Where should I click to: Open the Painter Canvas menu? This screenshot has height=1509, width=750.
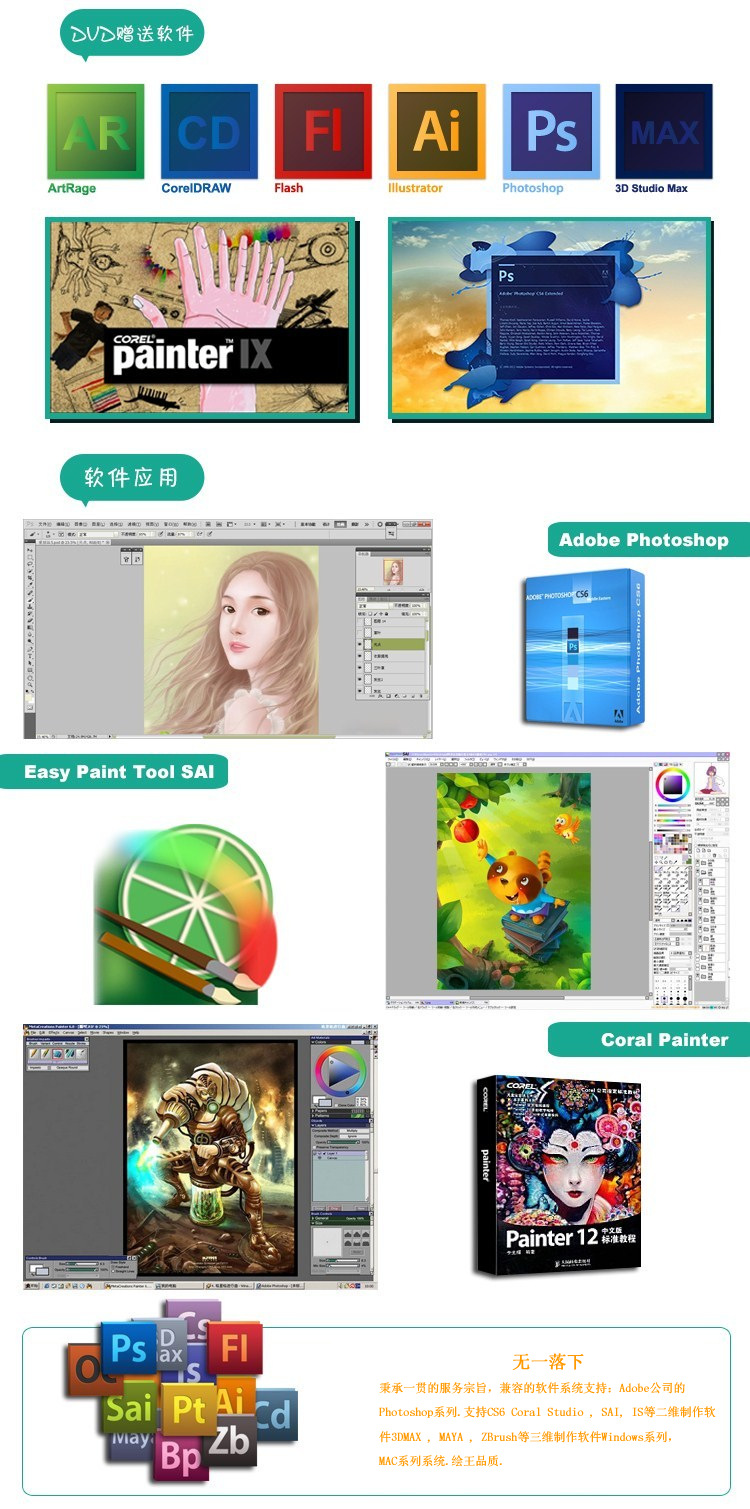pyautogui.click(x=68, y=1032)
